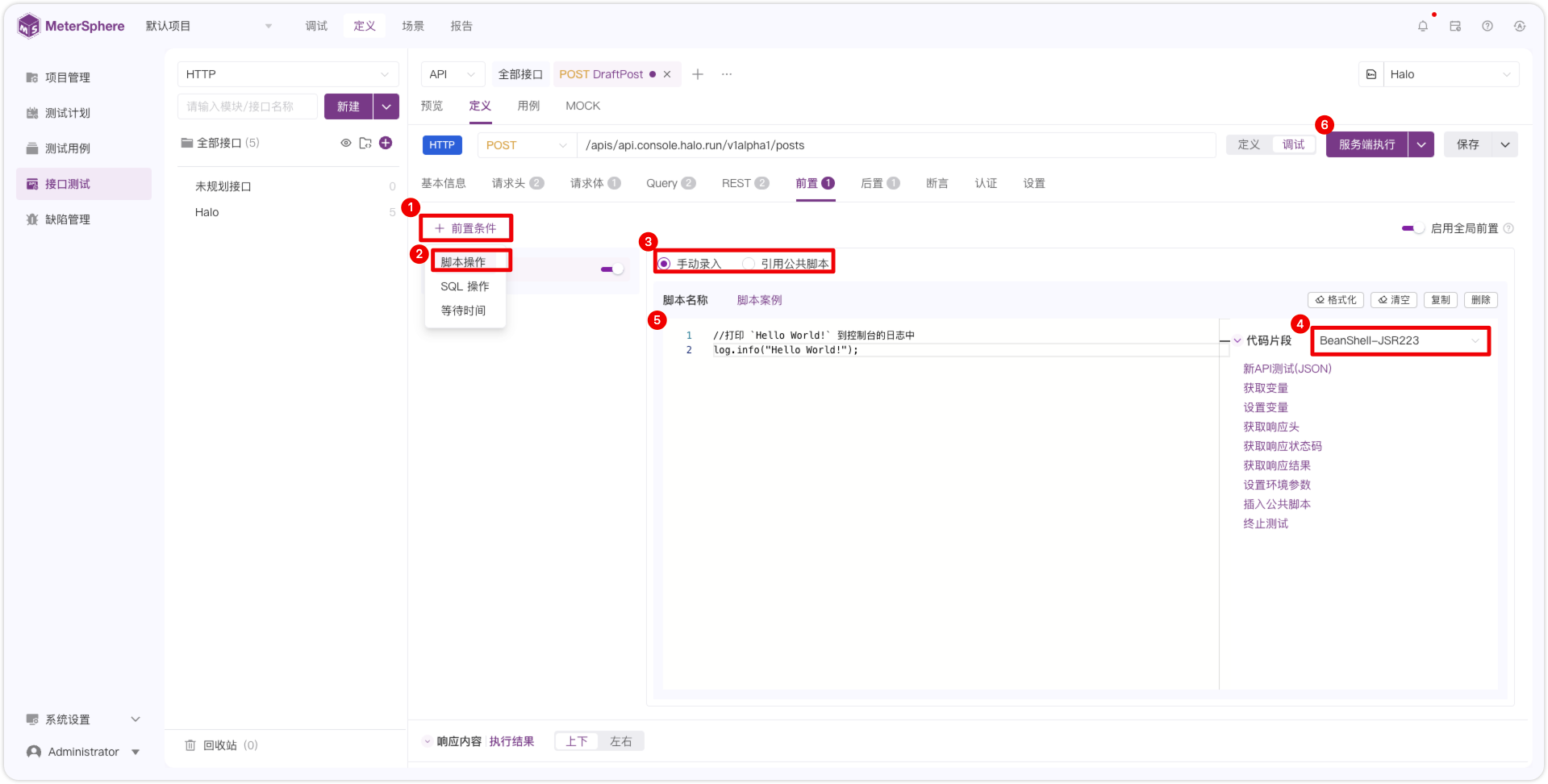The height and width of the screenshot is (784, 1548).
Task: Switch response layout to 上下
Action: point(577,741)
